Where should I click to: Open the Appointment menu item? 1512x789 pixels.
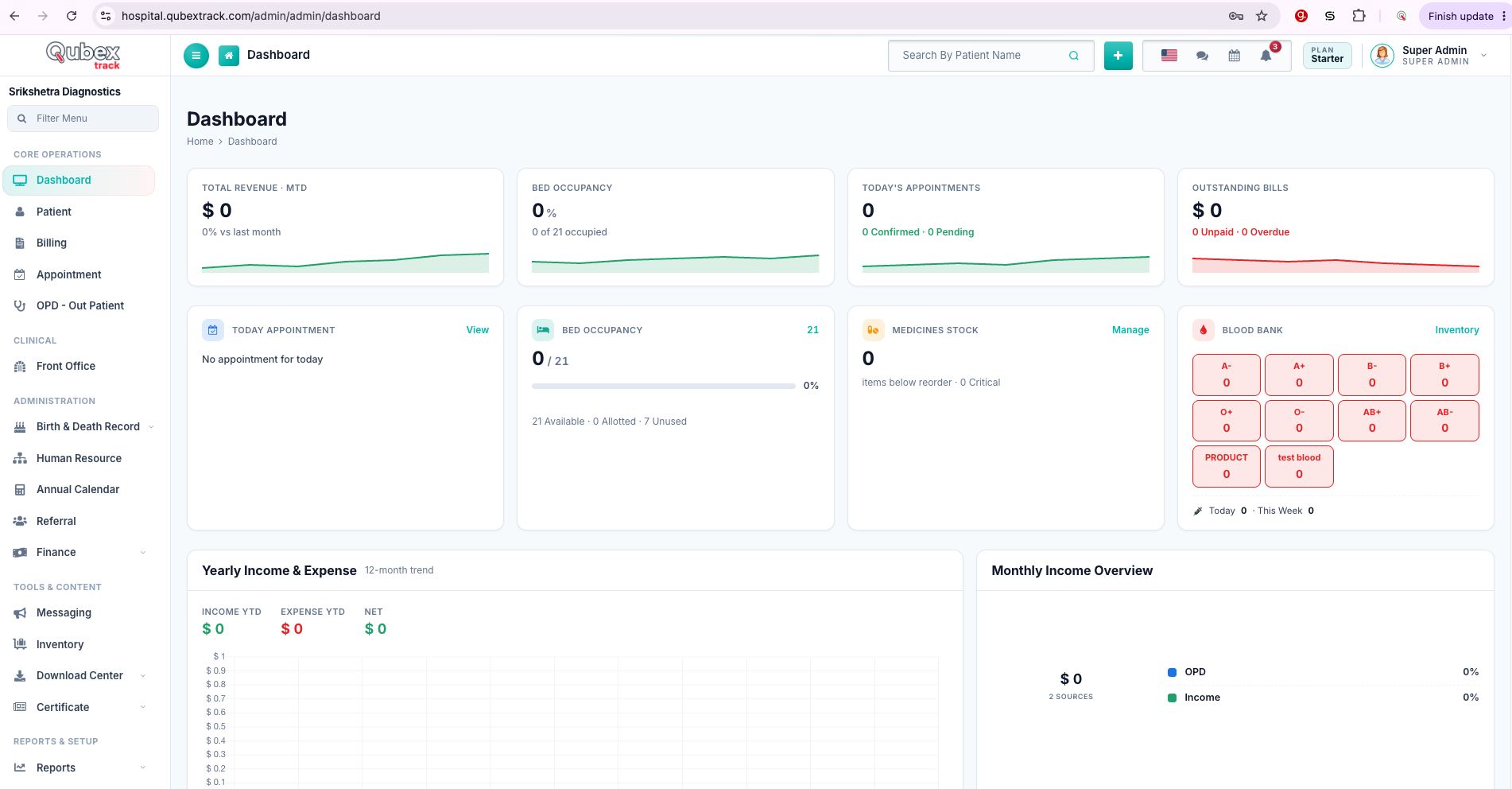pos(79,275)
